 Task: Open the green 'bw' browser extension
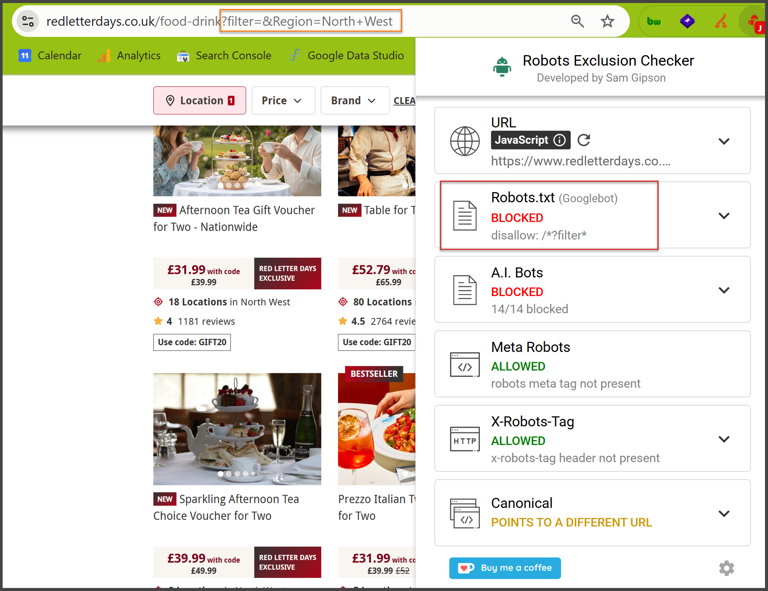click(x=653, y=21)
